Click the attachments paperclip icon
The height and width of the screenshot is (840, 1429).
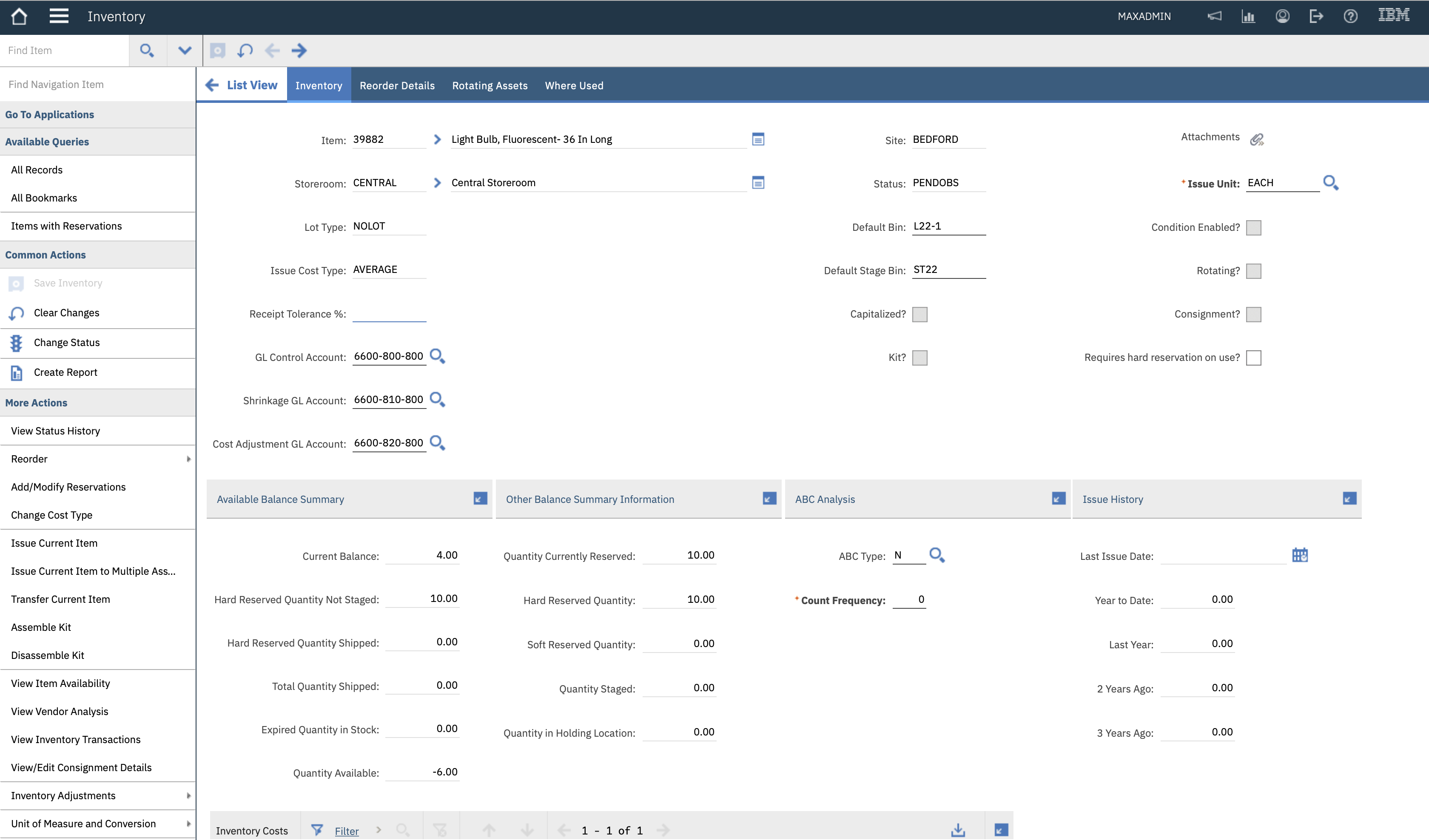click(1257, 139)
